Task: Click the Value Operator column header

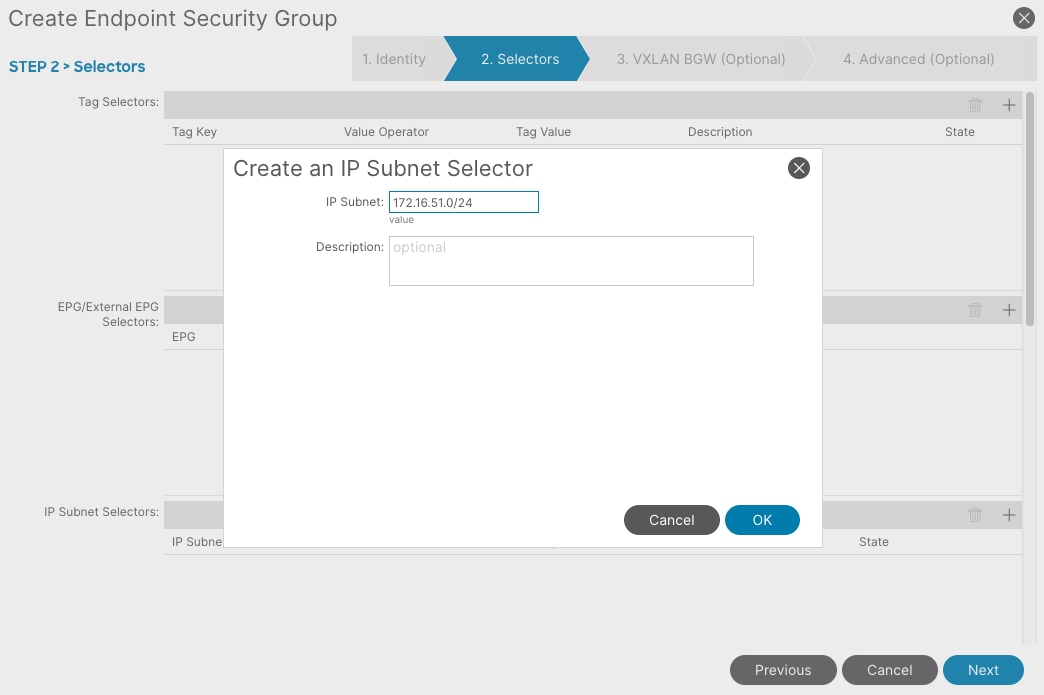Action: click(386, 132)
